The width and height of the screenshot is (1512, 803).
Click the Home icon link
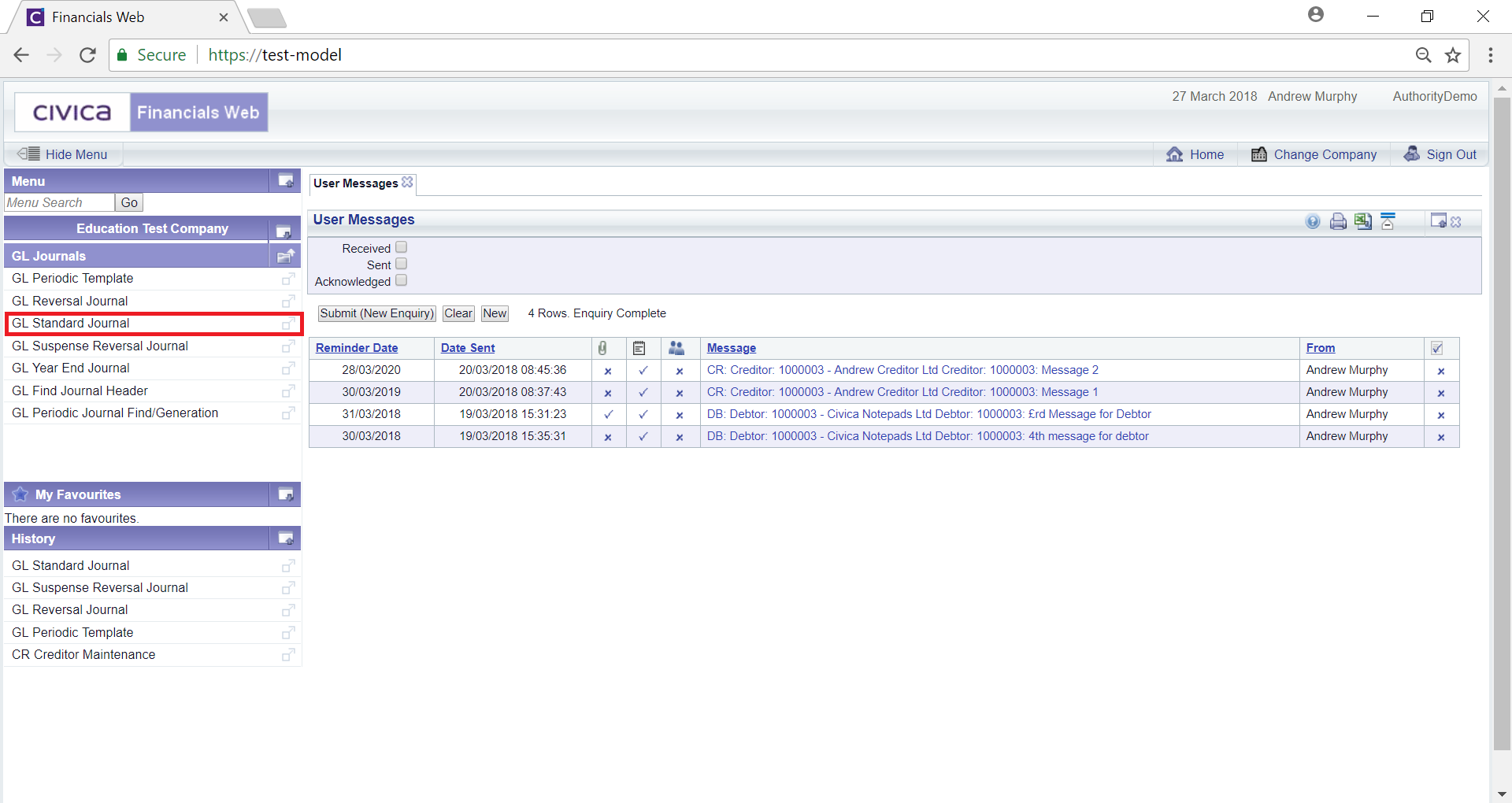point(1195,154)
